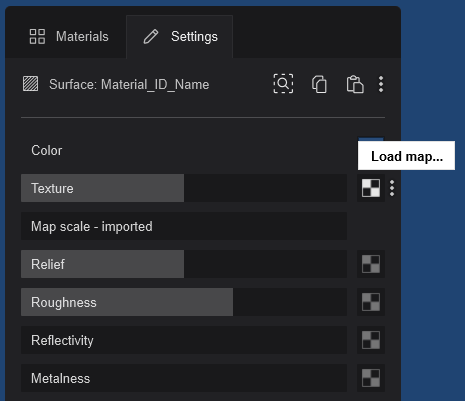The image size is (465, 401).
Task: Click the copy material icon
Action: coord(319,84)
